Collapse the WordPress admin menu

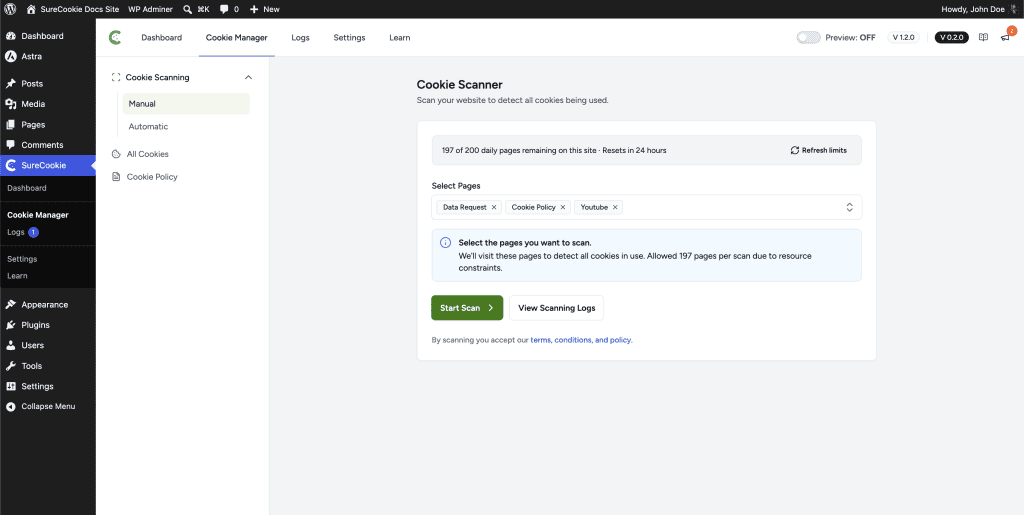point(48,406)
